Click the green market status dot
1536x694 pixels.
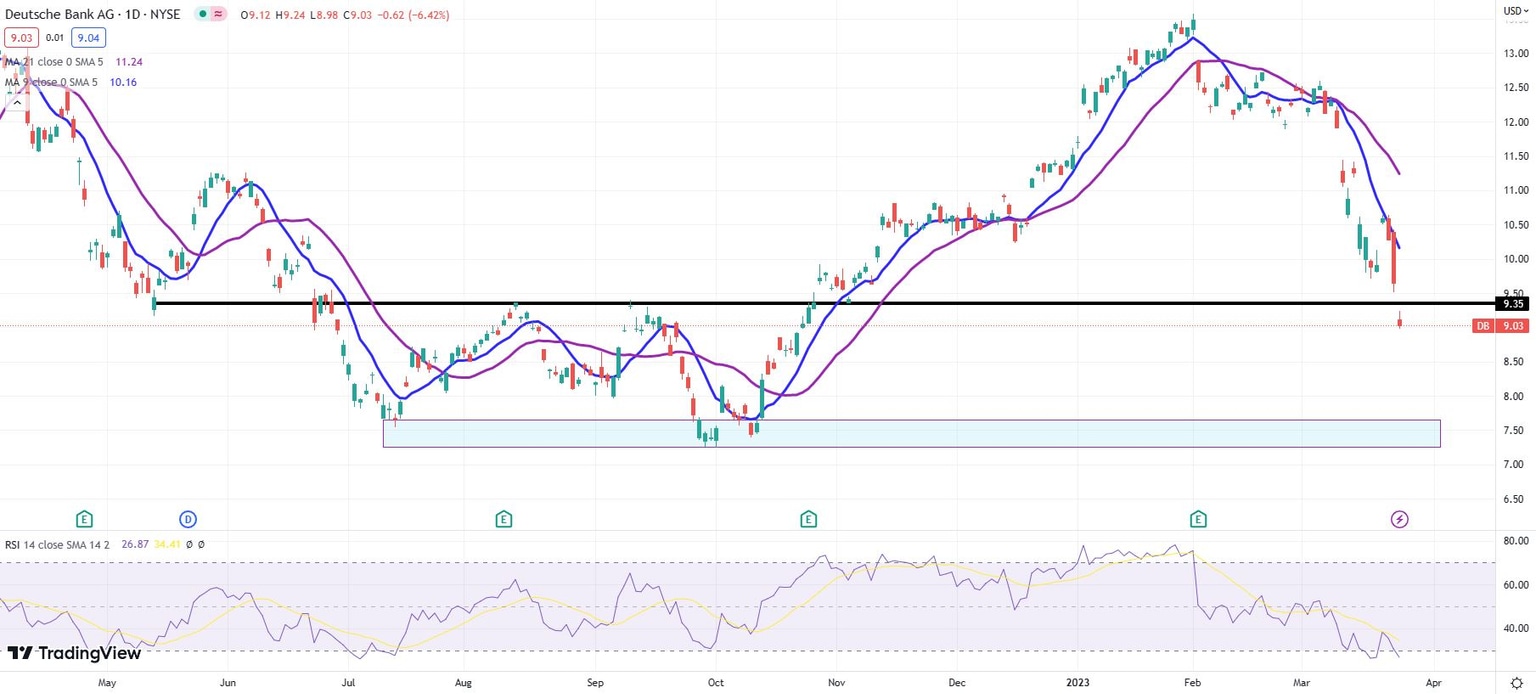tap(202, 15)
